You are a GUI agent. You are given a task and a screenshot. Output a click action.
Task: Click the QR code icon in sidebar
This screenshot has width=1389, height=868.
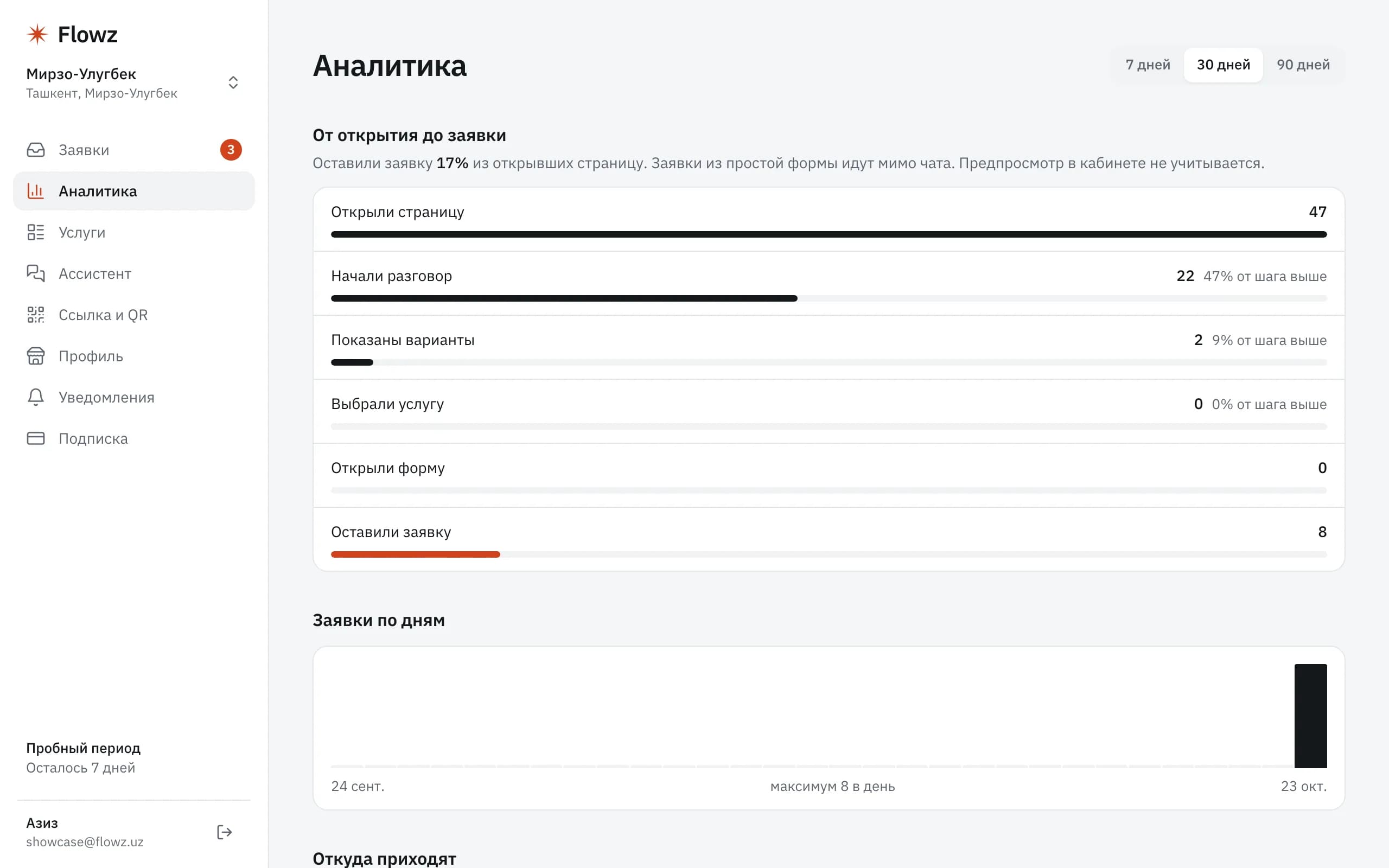(x=36, y=315)
